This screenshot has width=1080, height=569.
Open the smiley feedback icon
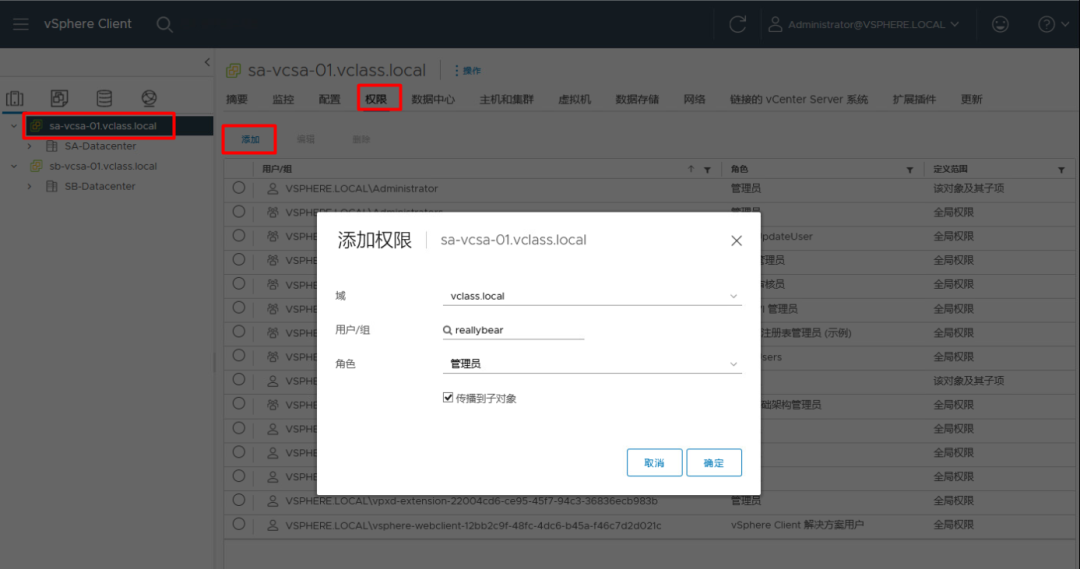tap(1000, 24)
